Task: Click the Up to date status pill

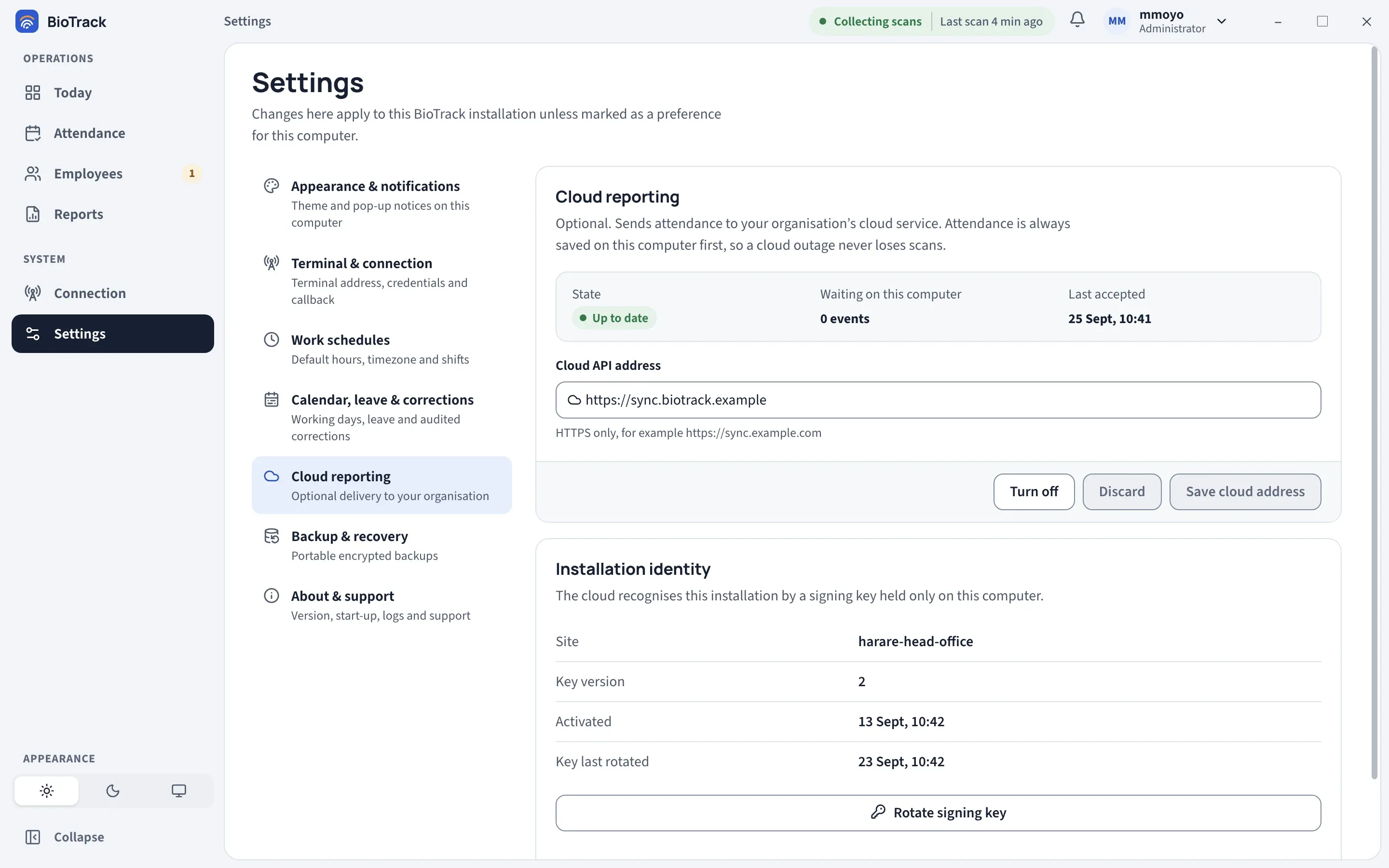Action: pyautogui.click(x=613, y=318)
